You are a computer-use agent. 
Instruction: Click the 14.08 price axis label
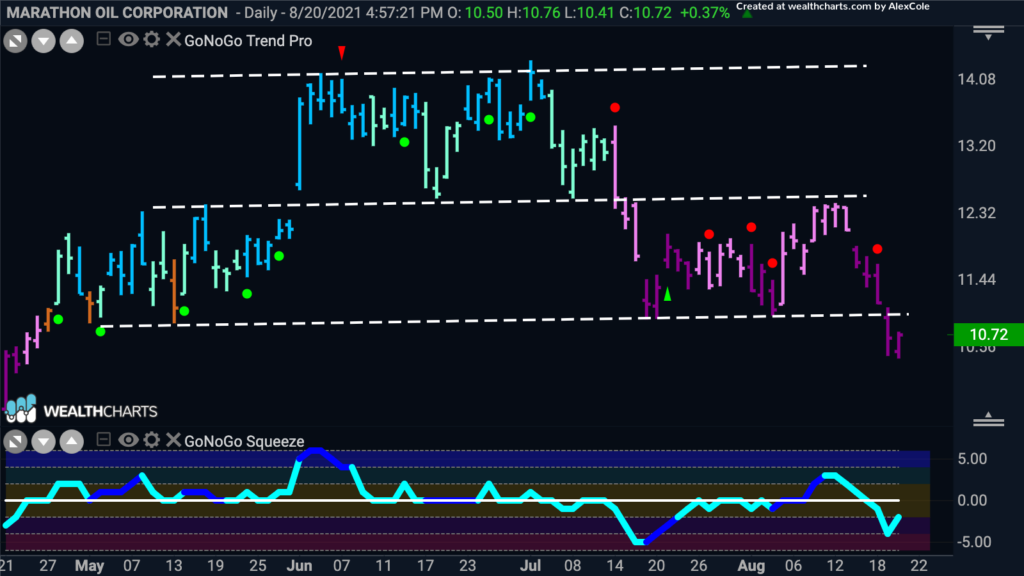[976, 80]
